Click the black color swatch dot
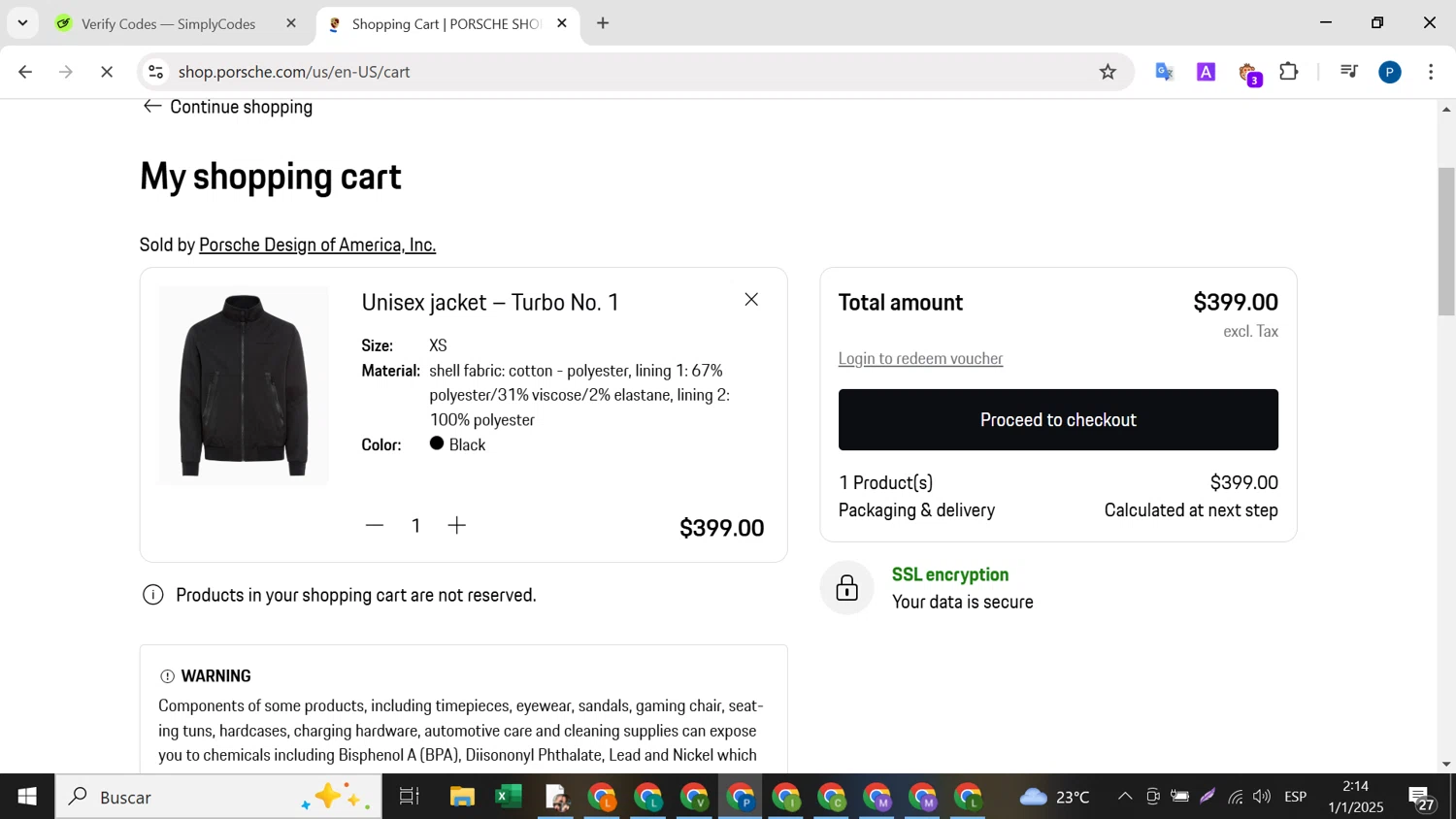Viewport: 1456px width, 819px height. coord(437,443)
